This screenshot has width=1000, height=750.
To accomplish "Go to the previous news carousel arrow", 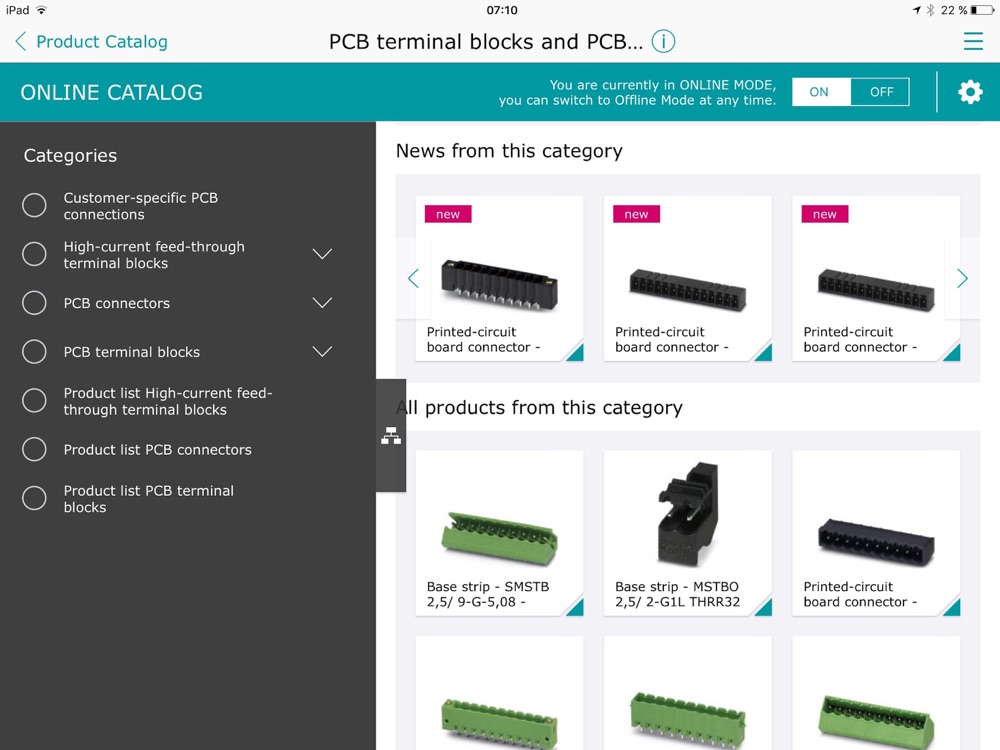I will coord(413,278).
